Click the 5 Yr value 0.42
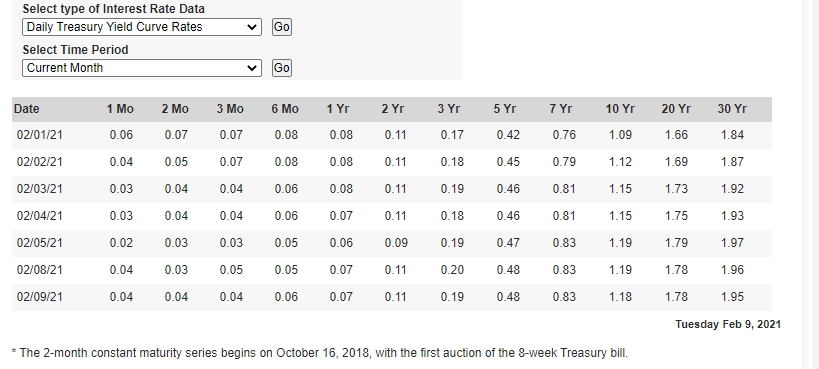Viewport: 819px width, 369px height. (508, 135)
